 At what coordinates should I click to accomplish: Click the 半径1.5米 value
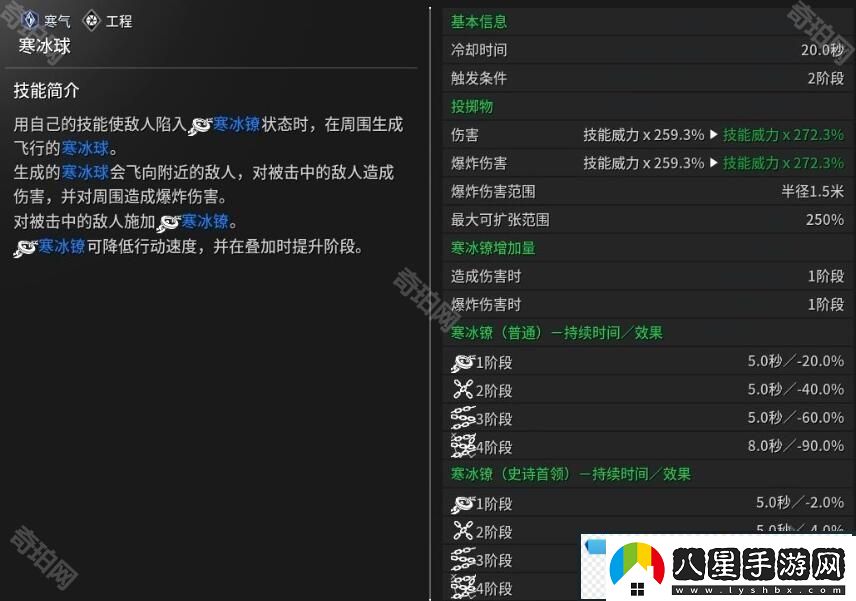click(x=812, y=192)
